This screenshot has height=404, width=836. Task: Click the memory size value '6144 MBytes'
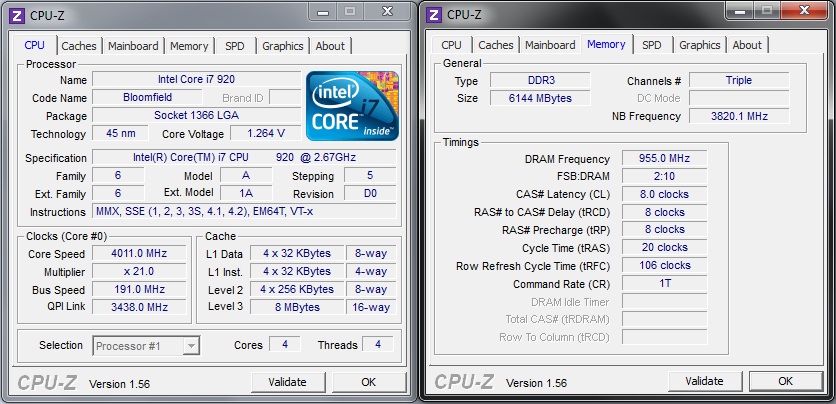point(540,98)
